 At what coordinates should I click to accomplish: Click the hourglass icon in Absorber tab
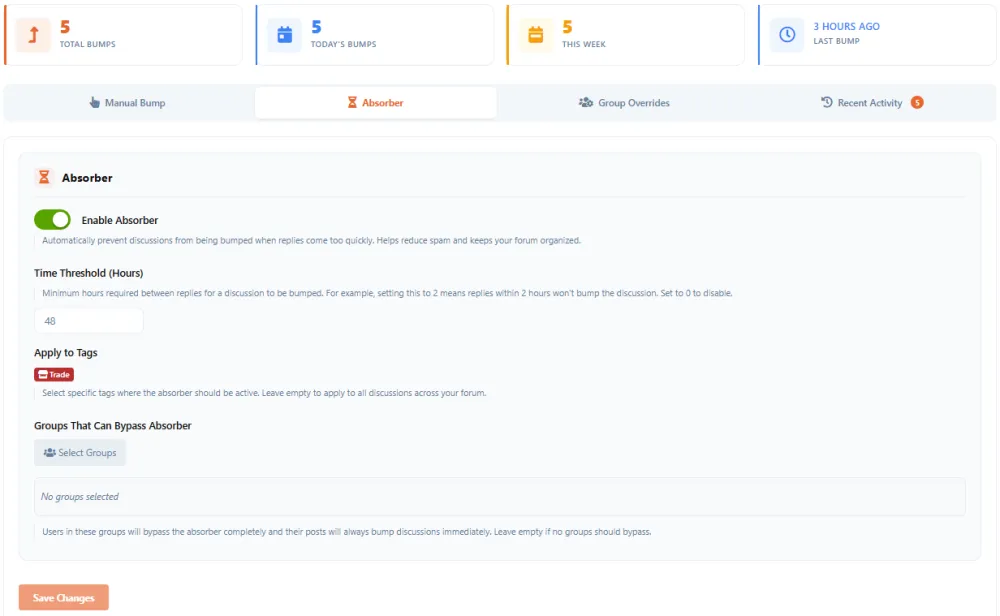pos(352,102)
